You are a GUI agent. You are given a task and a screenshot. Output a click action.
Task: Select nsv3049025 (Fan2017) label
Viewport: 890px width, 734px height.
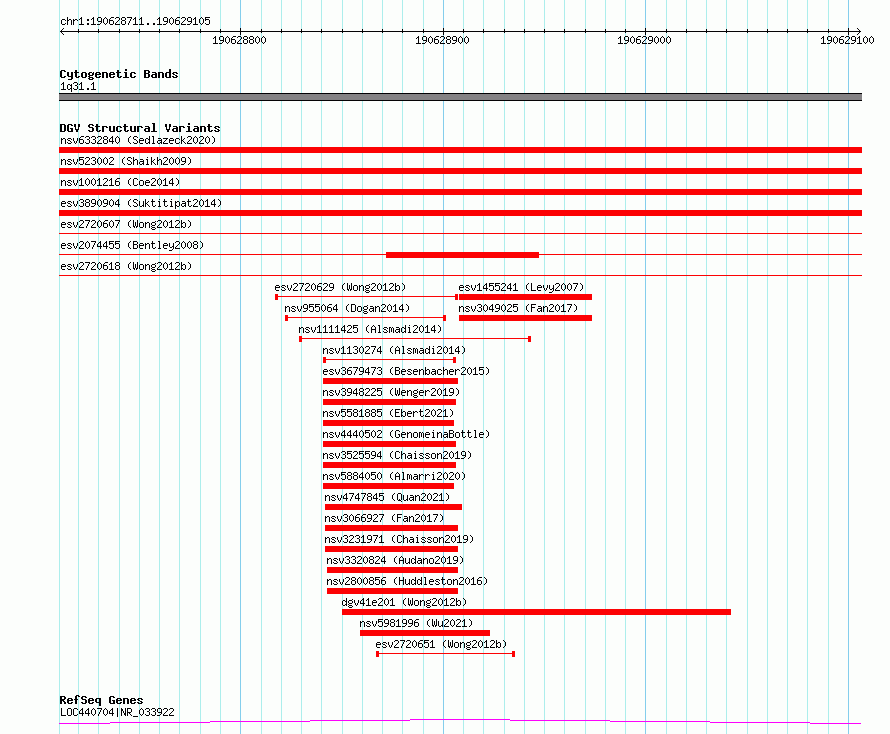(x=518, y=308)
